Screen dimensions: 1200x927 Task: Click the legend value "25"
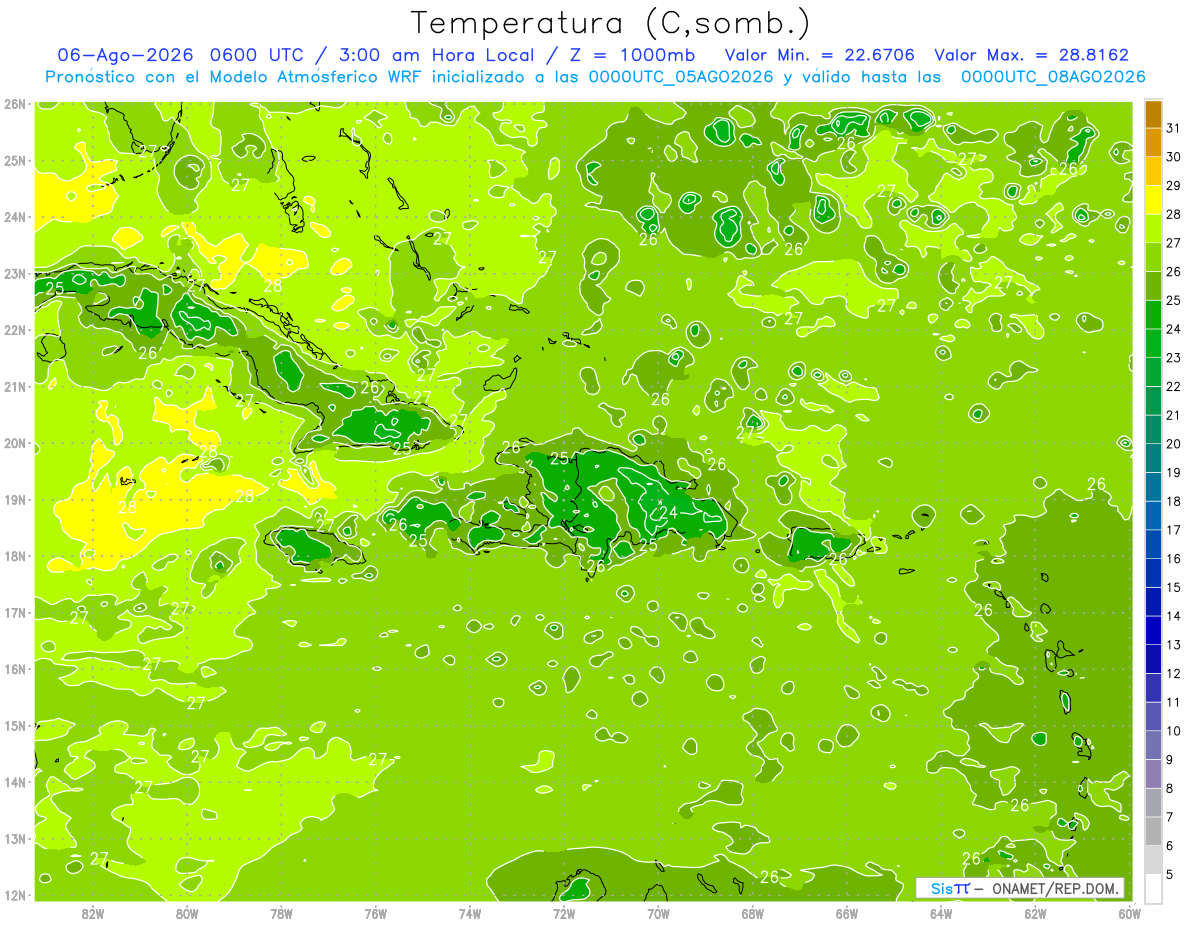[x=1174, y=300]
